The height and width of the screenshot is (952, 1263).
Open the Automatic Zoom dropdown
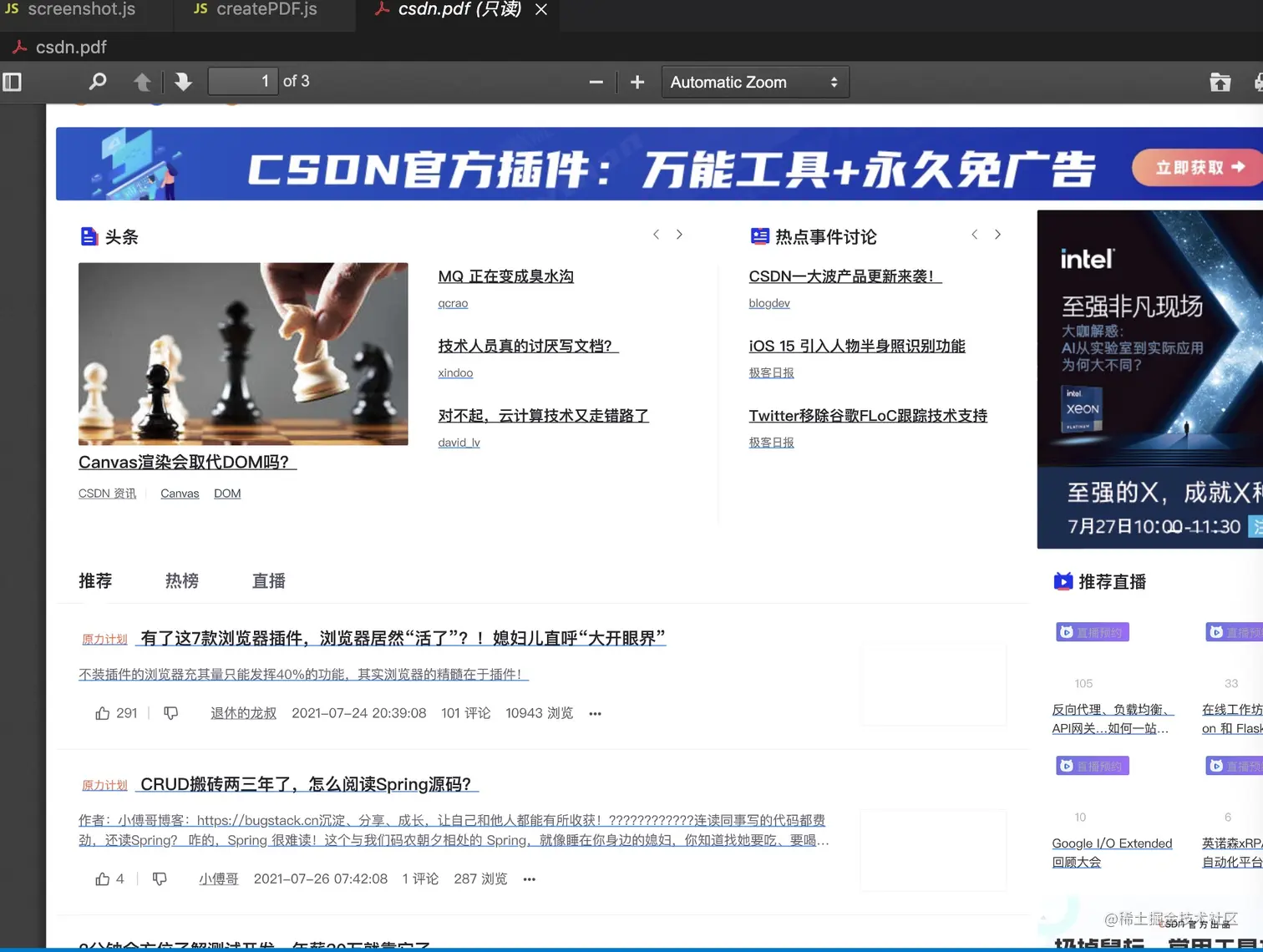point(755,82)
